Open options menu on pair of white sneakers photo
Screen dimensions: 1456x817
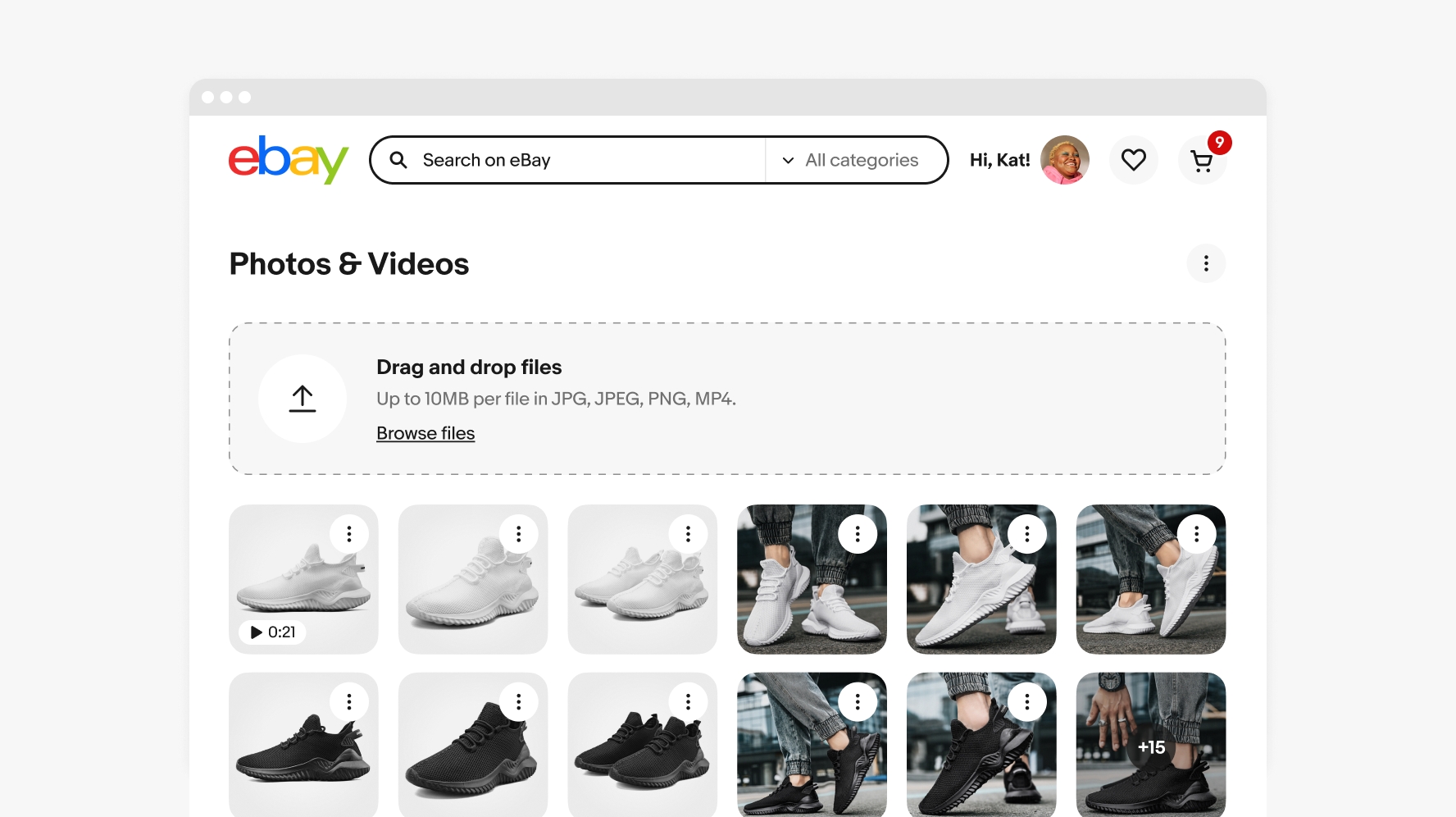pos(688,534)
